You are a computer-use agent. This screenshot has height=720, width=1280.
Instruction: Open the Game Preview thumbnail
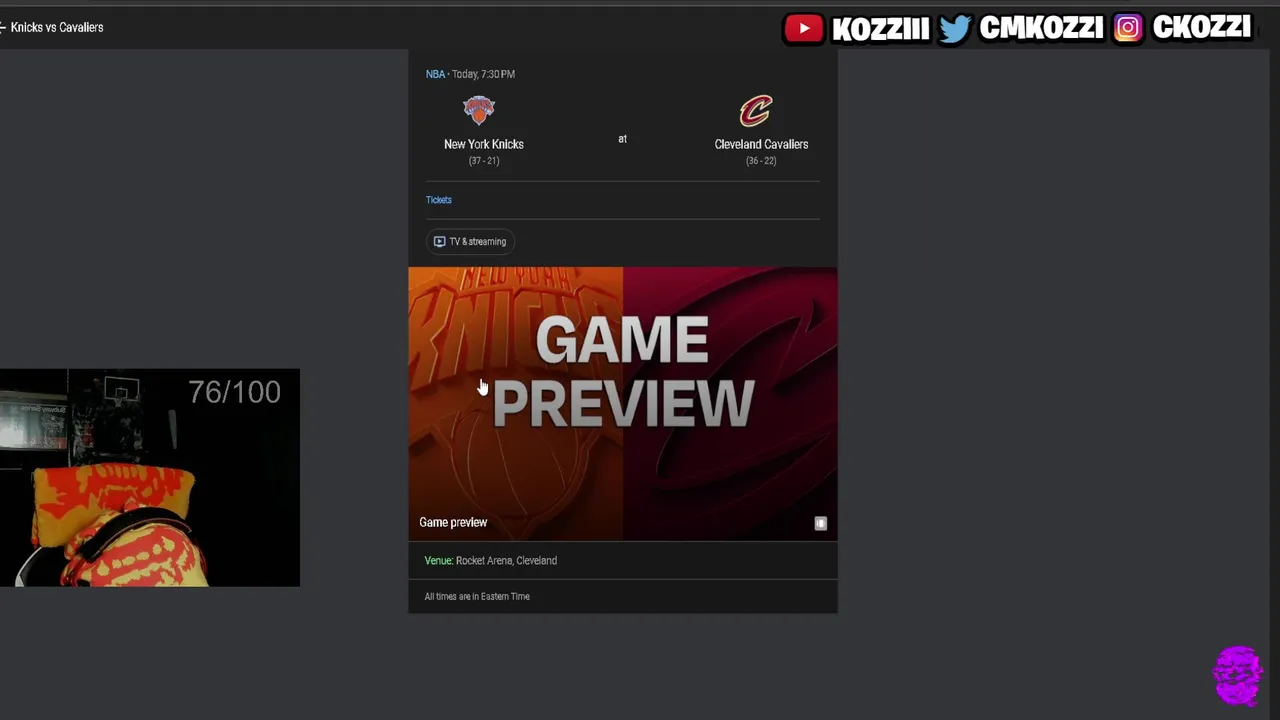[622, 403]
